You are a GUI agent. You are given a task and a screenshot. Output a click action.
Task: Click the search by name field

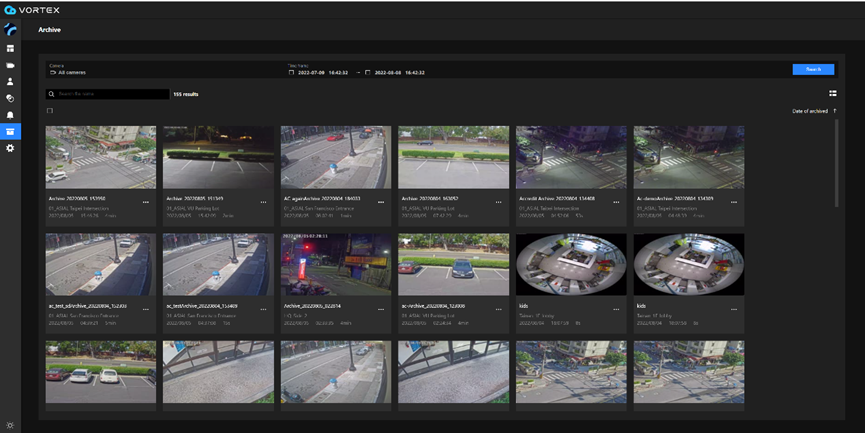click(x=110, y=94)
